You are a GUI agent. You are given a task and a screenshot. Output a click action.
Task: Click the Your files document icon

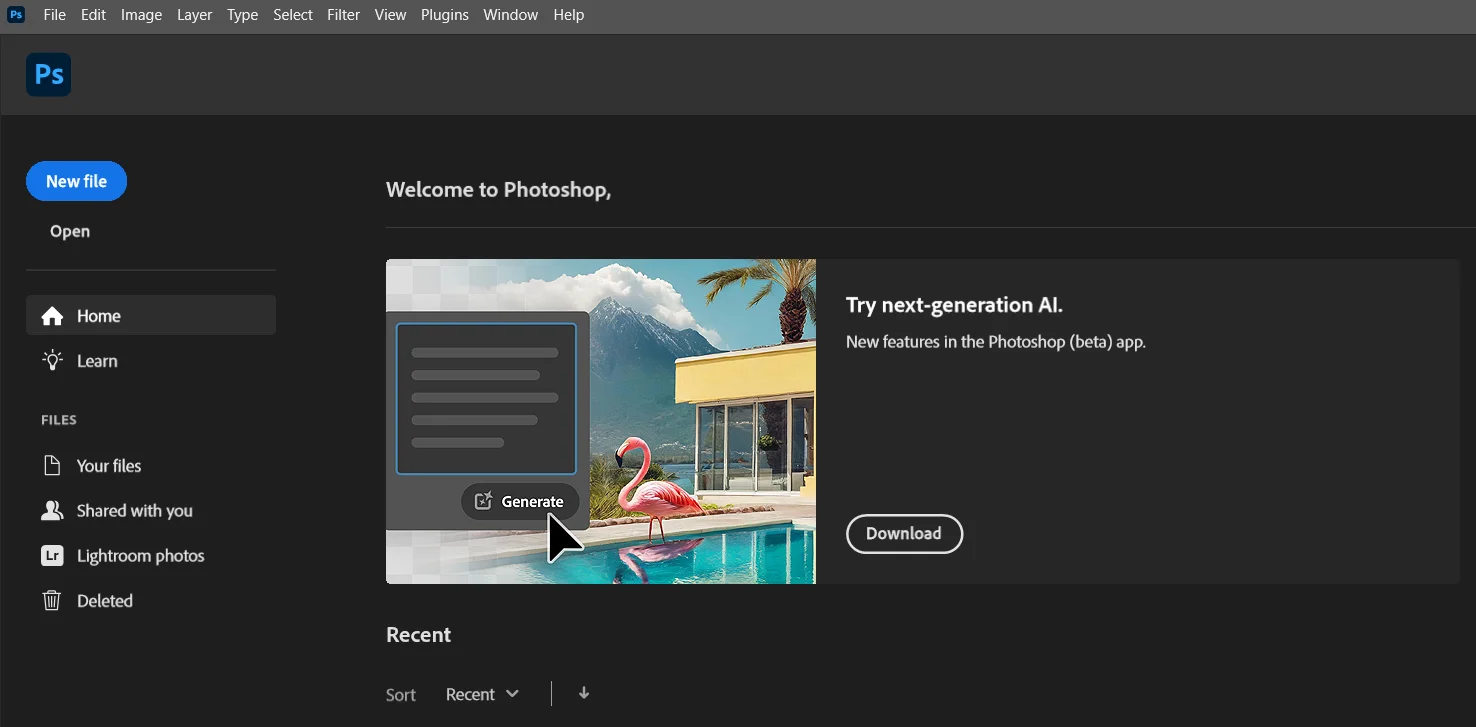pos(52,466)
